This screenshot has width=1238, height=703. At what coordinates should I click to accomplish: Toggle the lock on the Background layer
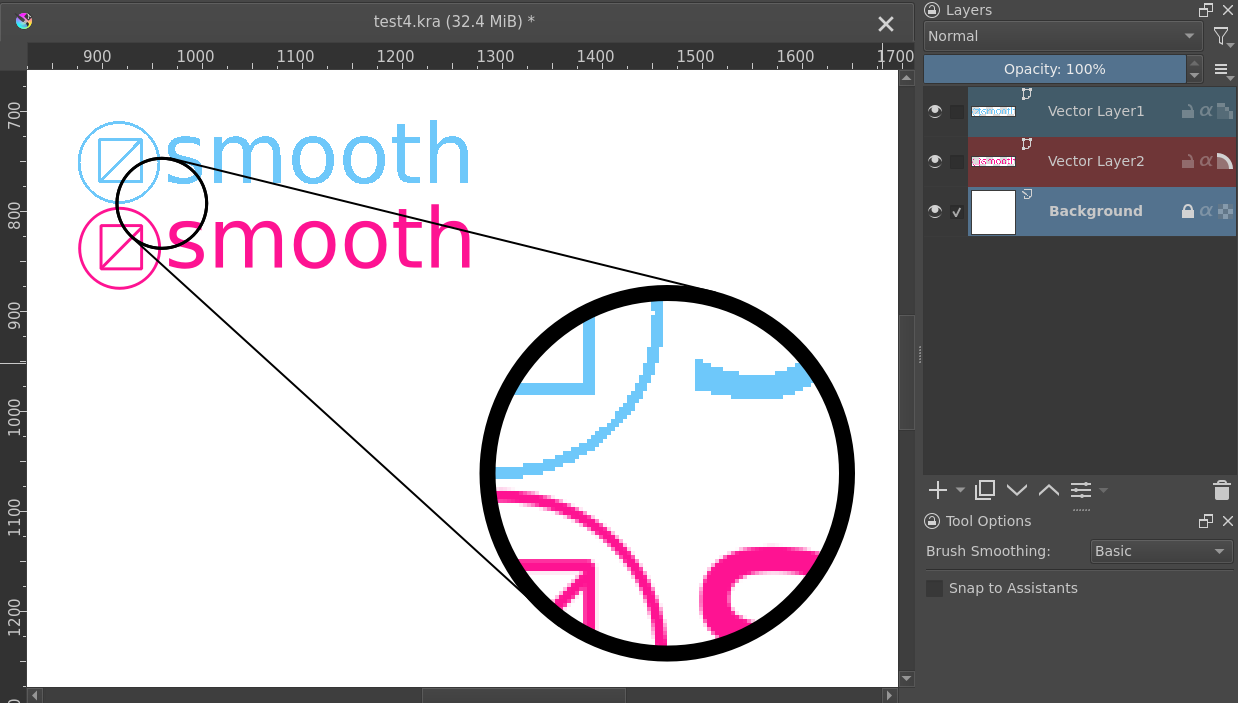click(x=1188, y=211)
